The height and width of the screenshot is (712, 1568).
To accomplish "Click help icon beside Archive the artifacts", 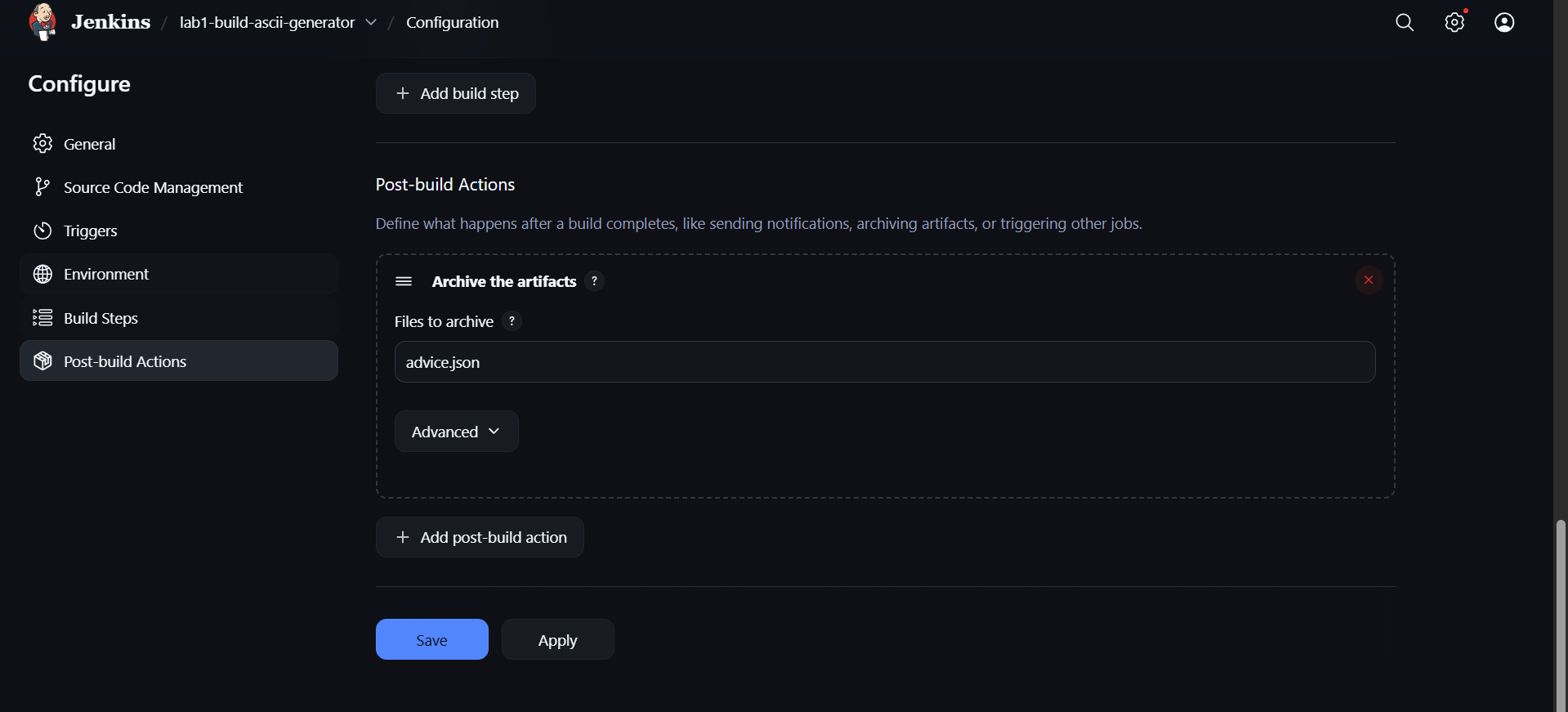I will click(595, 281).
